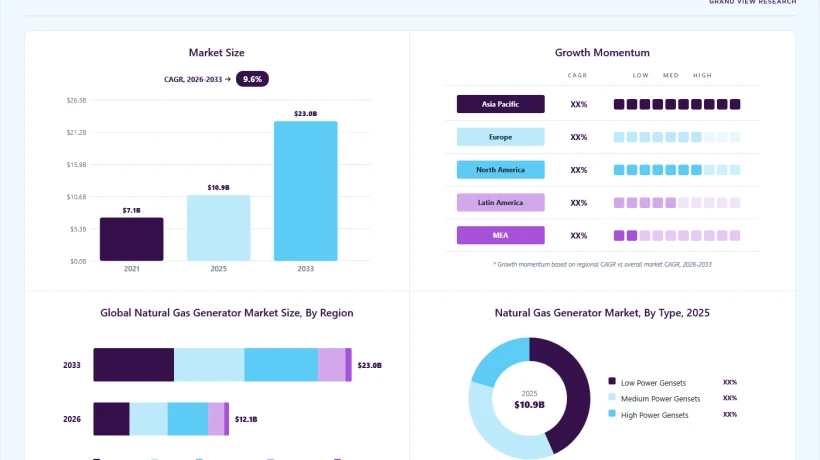Click the Growth Momentum title
The width and height of the screenshot is (820, 460).
tap(602, 53)
